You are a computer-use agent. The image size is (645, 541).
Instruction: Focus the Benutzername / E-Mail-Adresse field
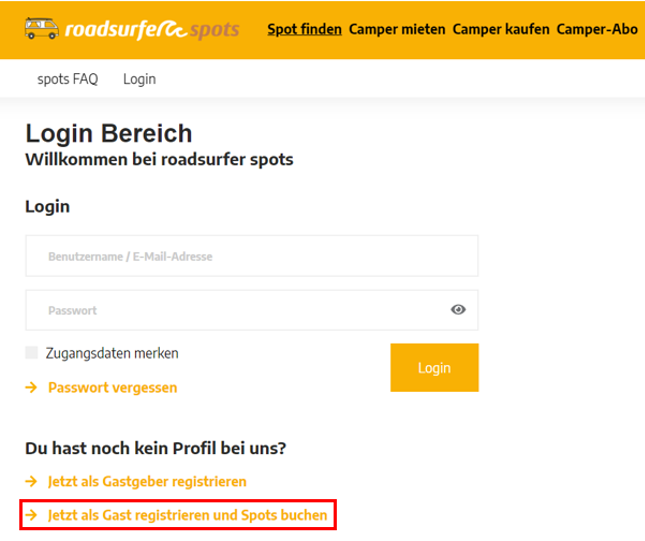251,256
